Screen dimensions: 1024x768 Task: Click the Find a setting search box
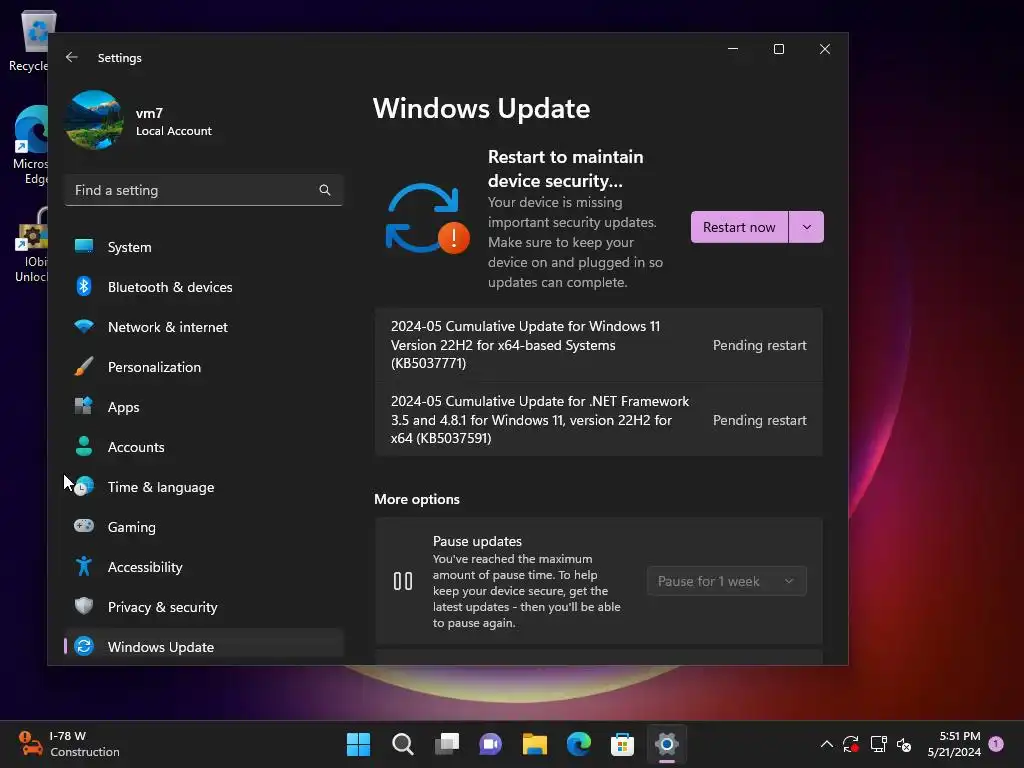pos(204,190)
